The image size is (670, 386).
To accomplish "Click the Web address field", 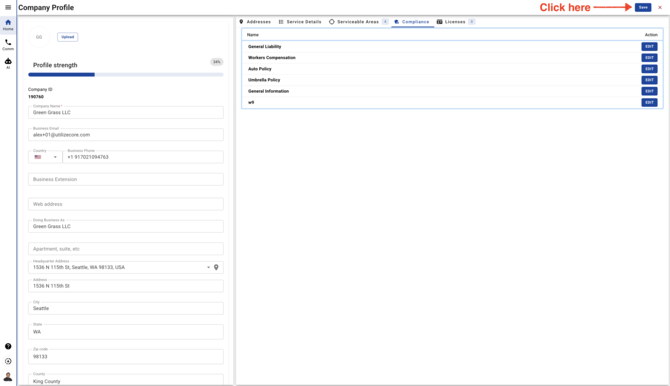I will click(x=126, y=204).
